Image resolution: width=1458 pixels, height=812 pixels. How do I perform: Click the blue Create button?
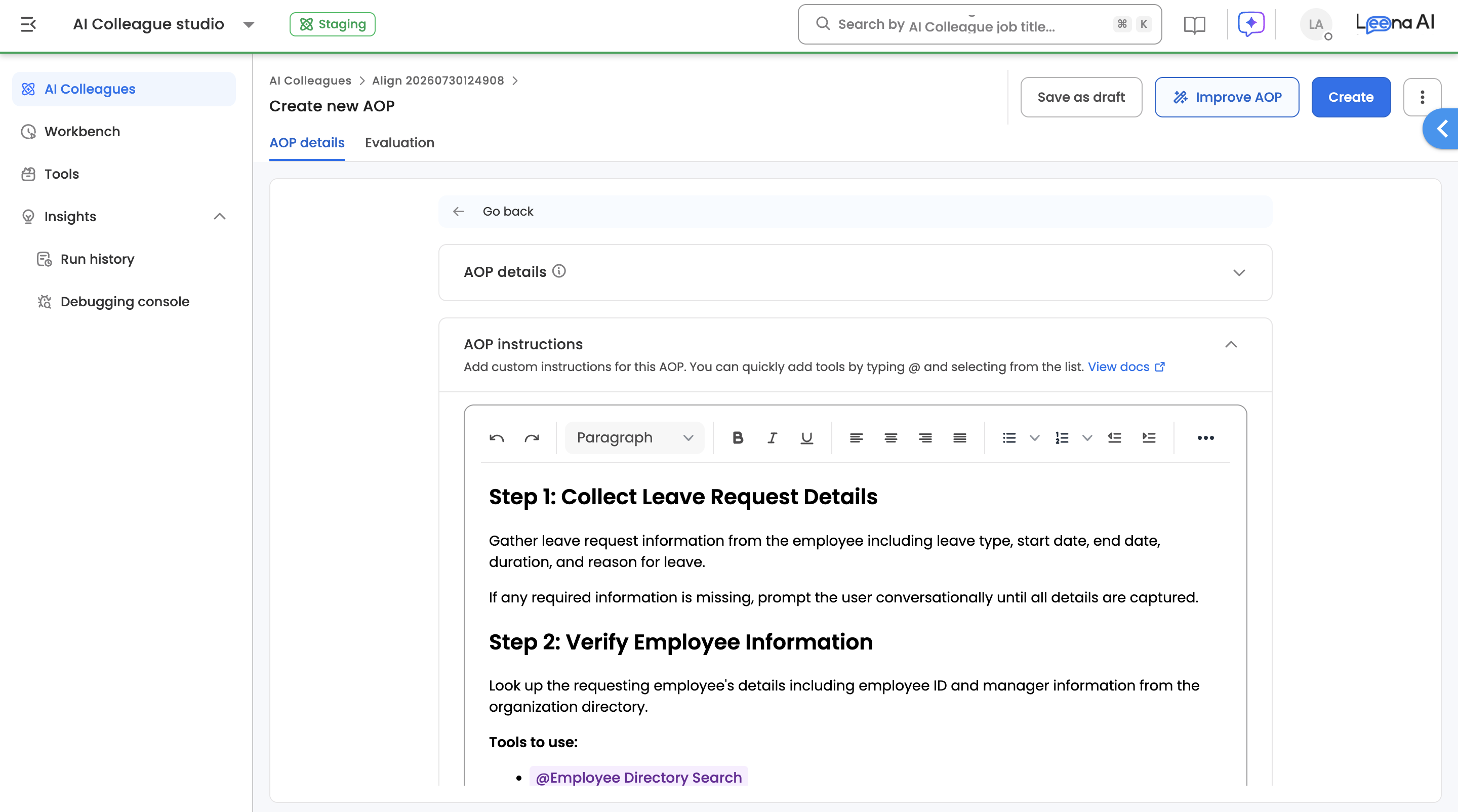coord(1351,97)
